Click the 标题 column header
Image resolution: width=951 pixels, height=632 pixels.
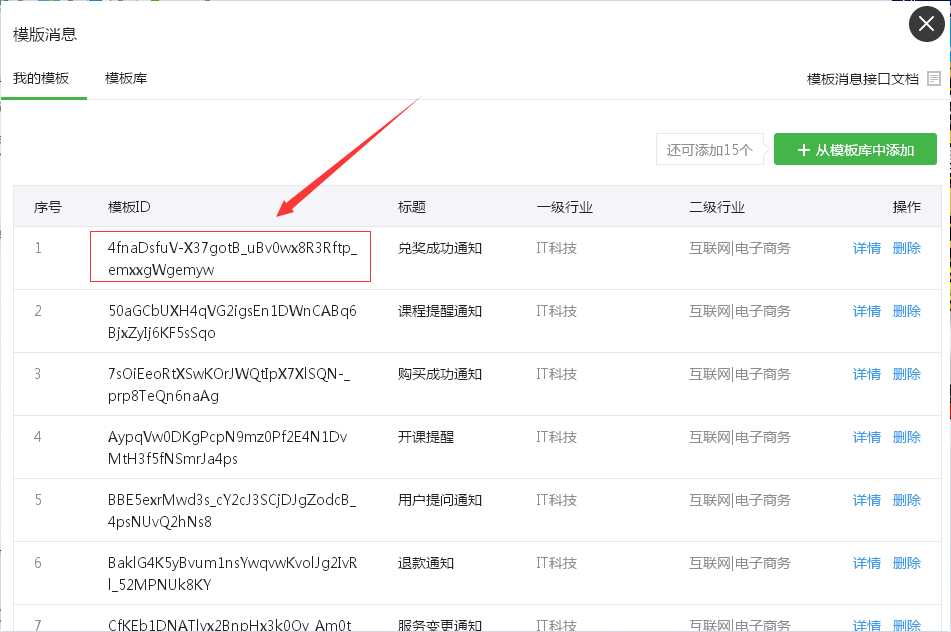pyautogui.click(x=412, y=207)
